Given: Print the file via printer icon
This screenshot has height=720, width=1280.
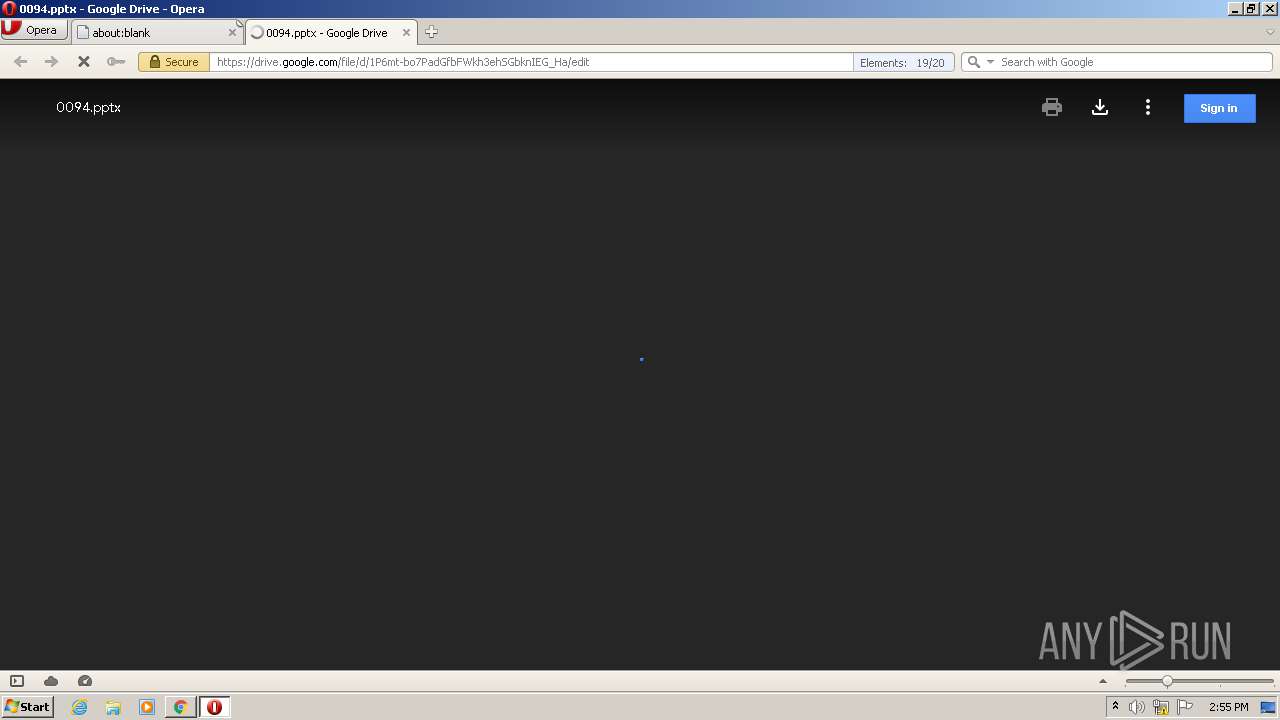Looking at the screenshot, I should coord(1052,107).
